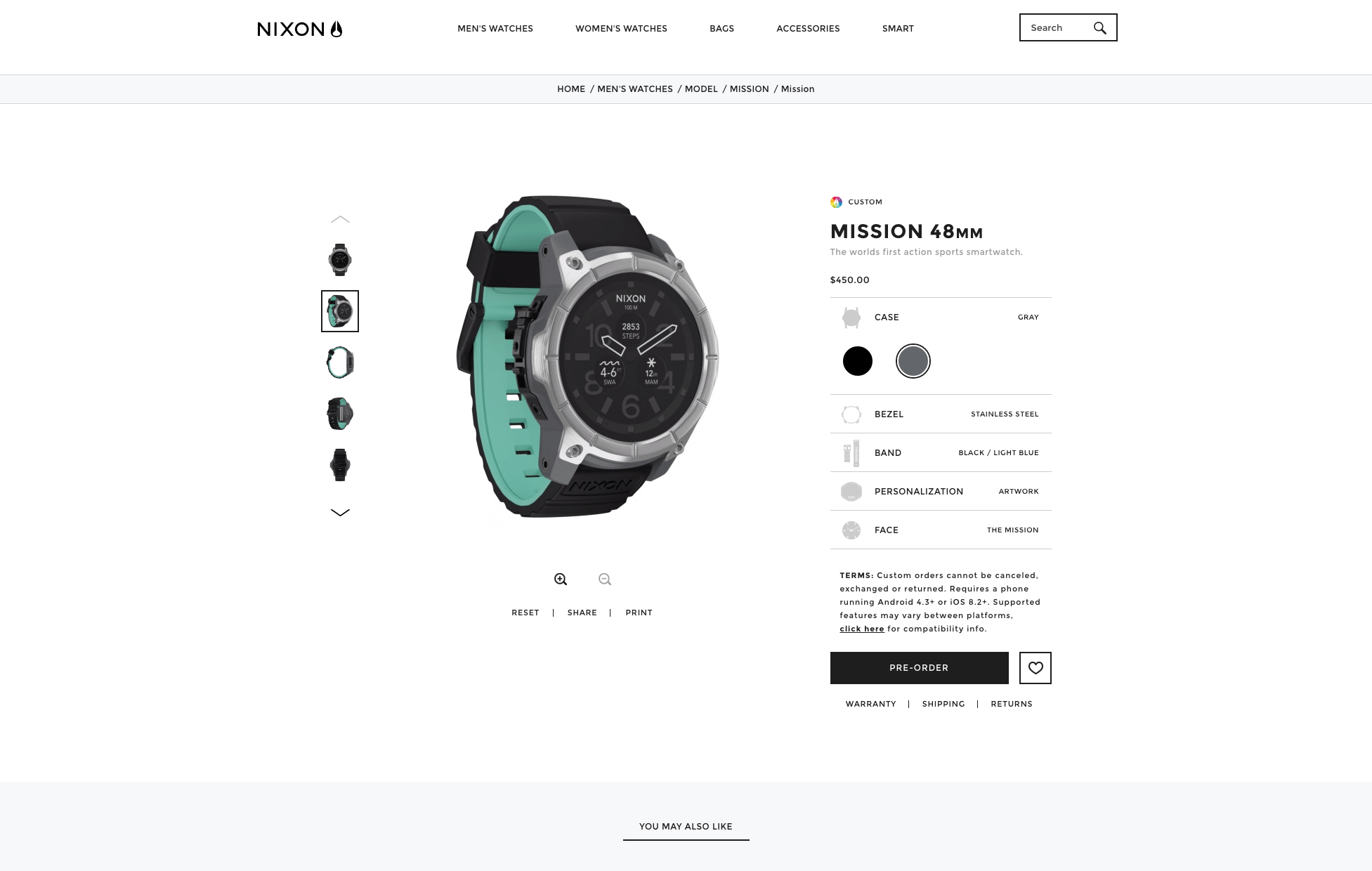Add watch to wishlist with heart icon

click(1035, 668)
